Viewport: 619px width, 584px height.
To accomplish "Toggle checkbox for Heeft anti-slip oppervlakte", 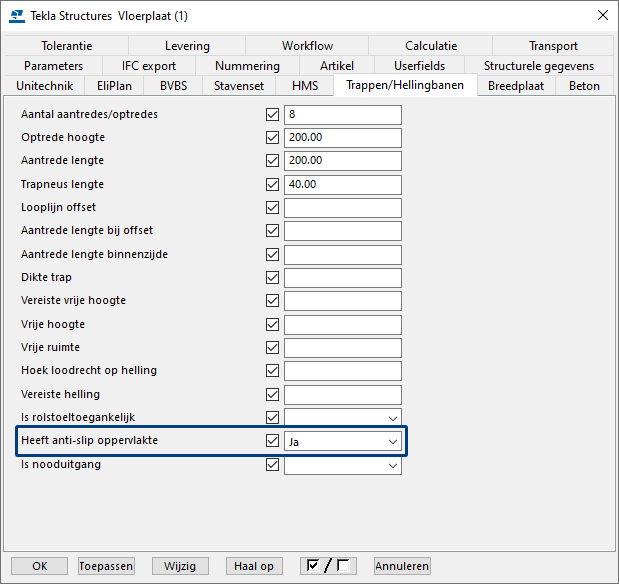I will pos(273,441).
